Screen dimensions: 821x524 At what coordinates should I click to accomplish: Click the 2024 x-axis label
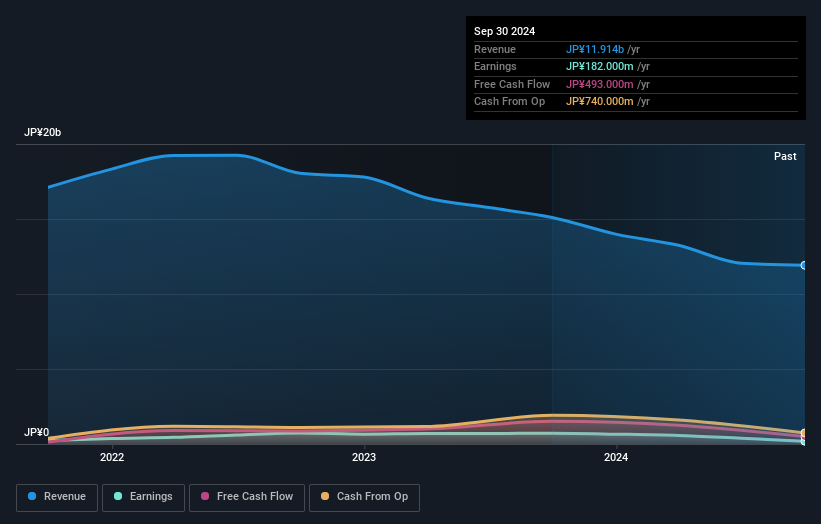[x=616, y=458]
